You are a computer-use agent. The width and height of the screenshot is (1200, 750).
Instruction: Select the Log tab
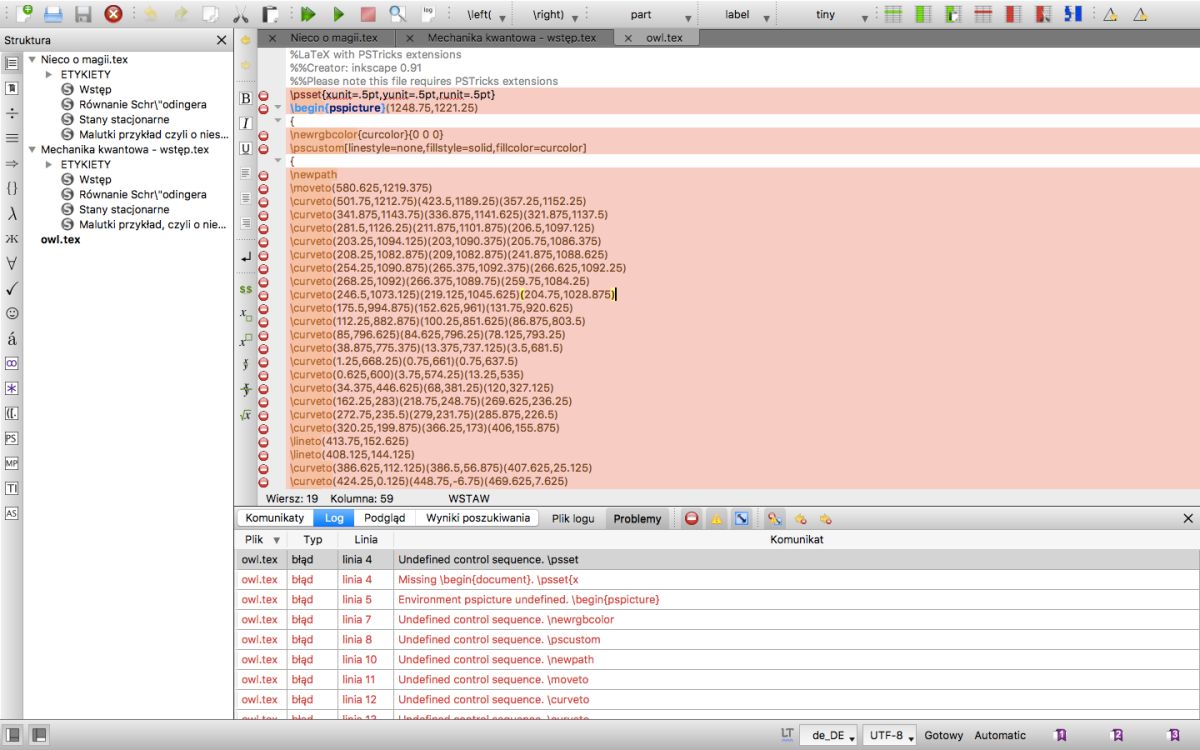pyautogui.click(x=334, y=518)
